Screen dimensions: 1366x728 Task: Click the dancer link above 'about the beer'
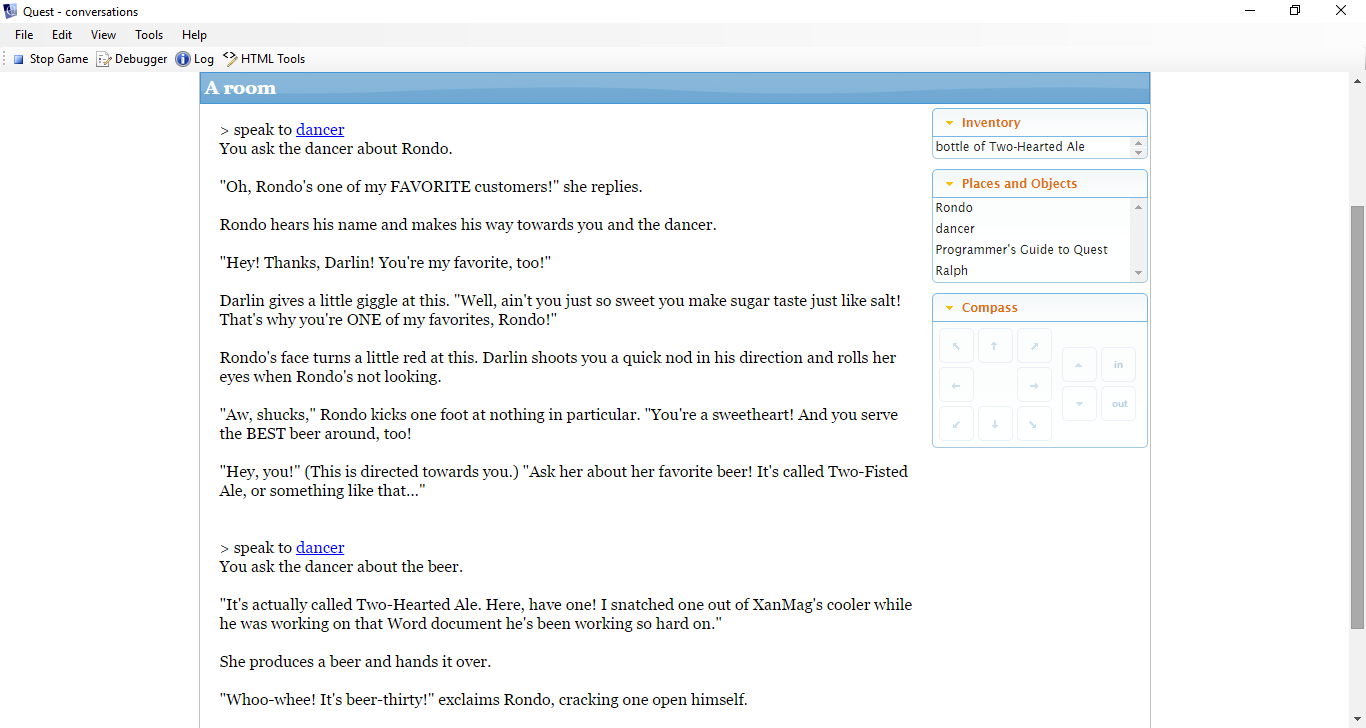point(320,548)
